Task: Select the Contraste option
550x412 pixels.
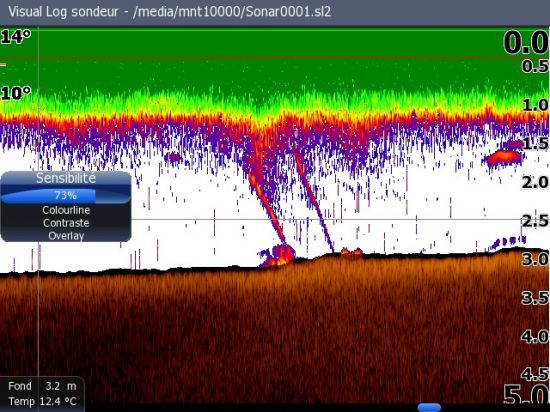Action: click(66, 223)
